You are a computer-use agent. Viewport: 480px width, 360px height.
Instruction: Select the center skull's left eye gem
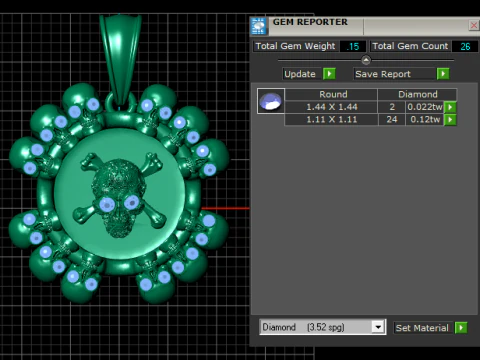click(x=107, y=205)
